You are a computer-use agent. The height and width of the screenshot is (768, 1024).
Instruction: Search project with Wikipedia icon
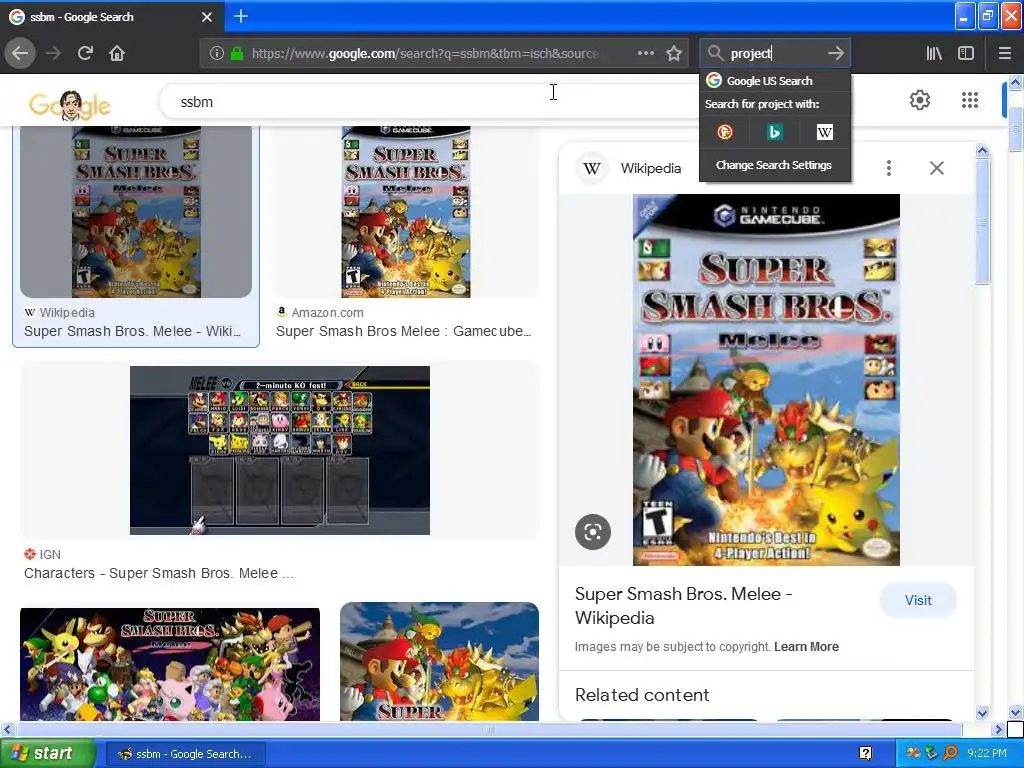[x=824, y=133]
